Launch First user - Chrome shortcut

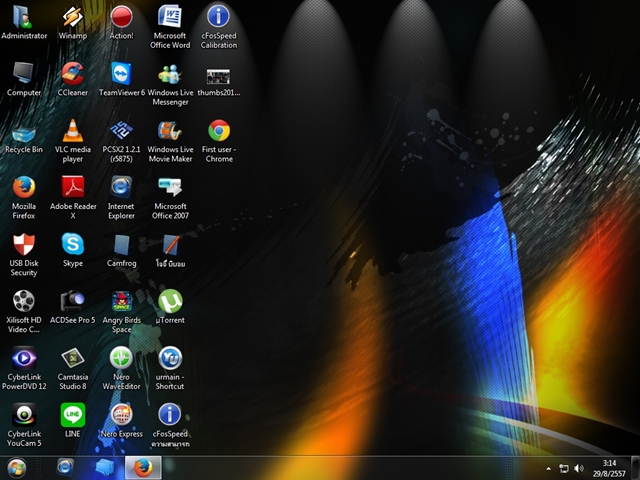click(x=219, y=131)
